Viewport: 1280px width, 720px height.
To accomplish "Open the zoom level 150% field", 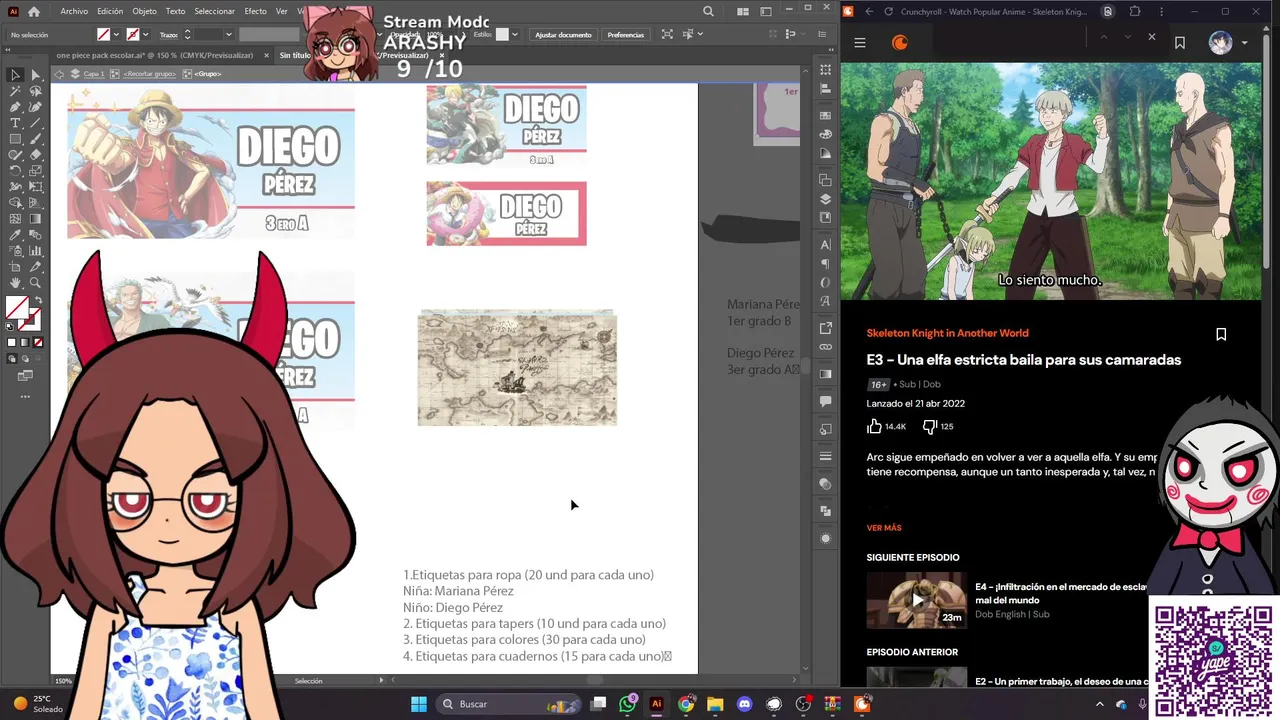I will (x=65, y=681).
